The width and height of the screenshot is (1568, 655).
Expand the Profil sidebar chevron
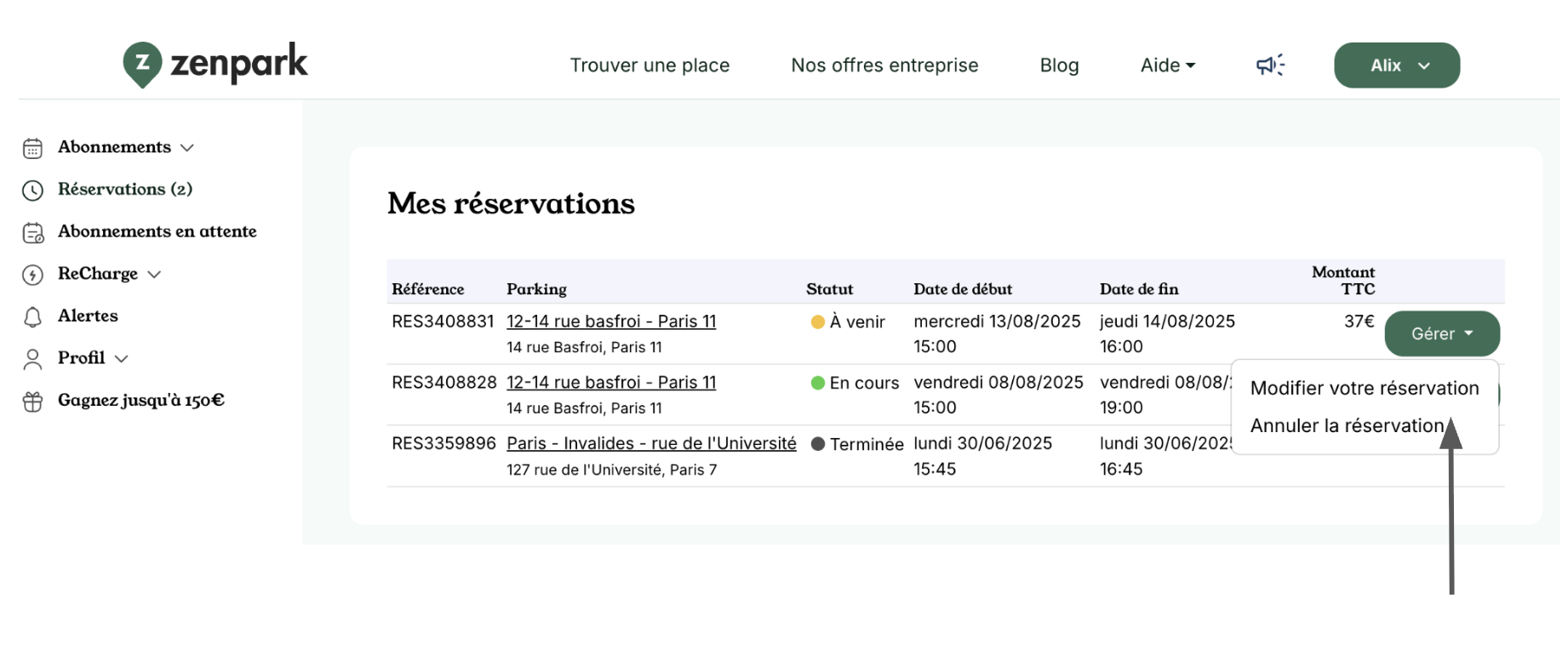[122, 359]
